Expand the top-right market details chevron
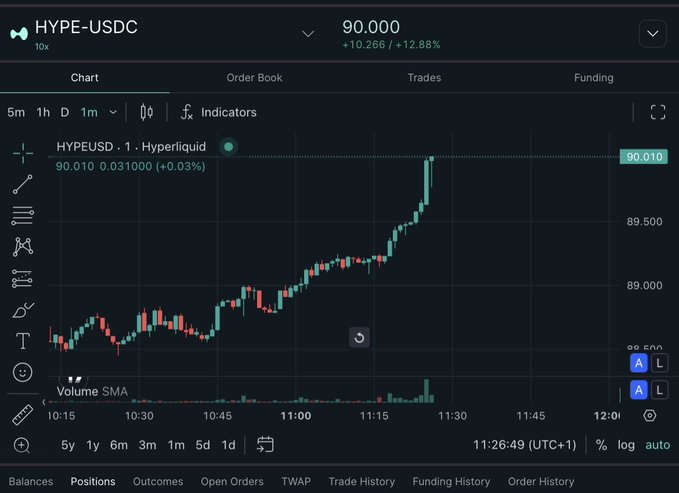The image size is (679, 493). pyautogui.click(x=653, y=34)
